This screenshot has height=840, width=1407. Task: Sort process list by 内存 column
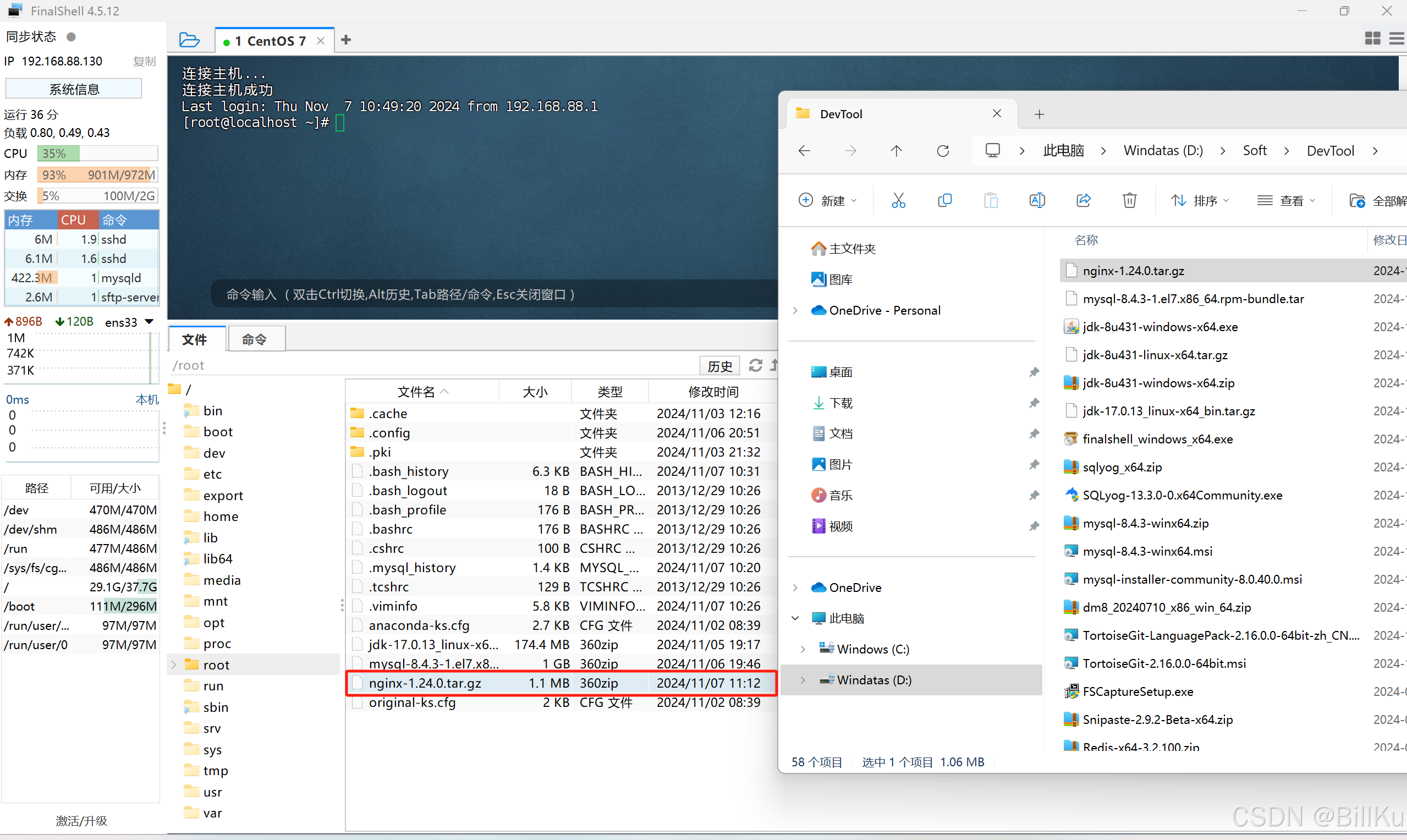pos(31,219)
